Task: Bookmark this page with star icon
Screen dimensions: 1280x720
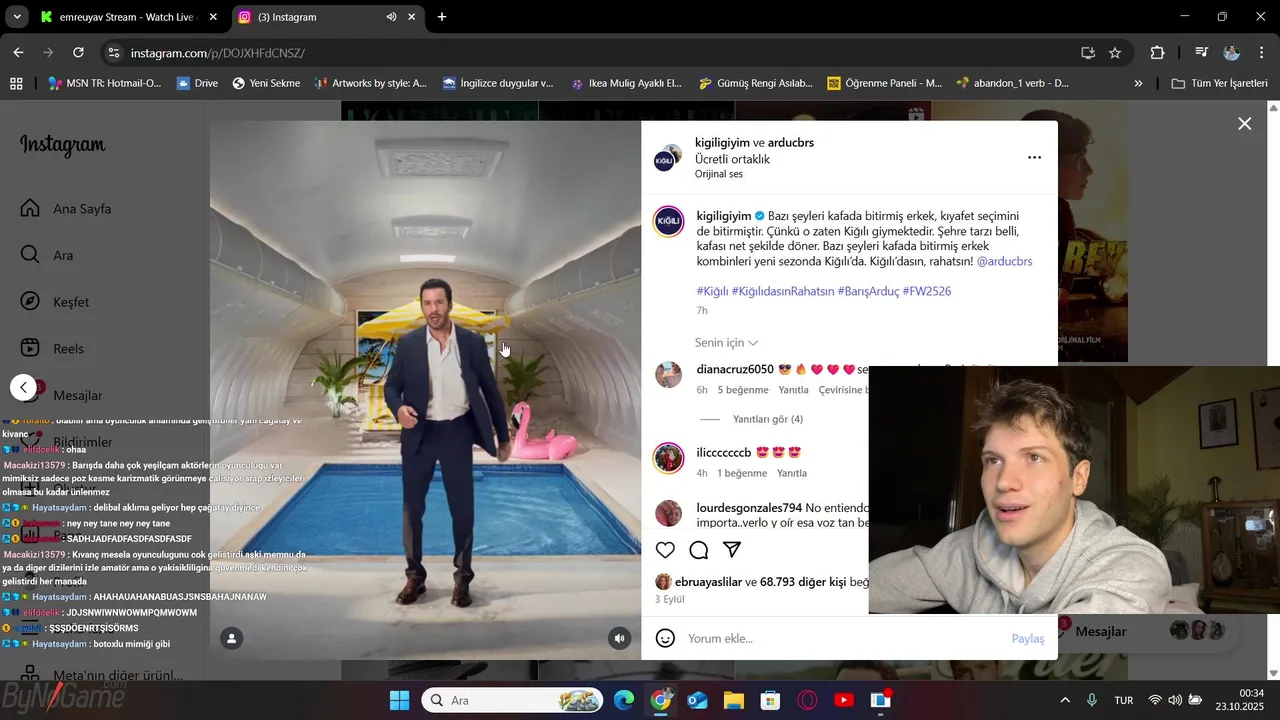Action: pyautogui.click(x=1115, y=53)
